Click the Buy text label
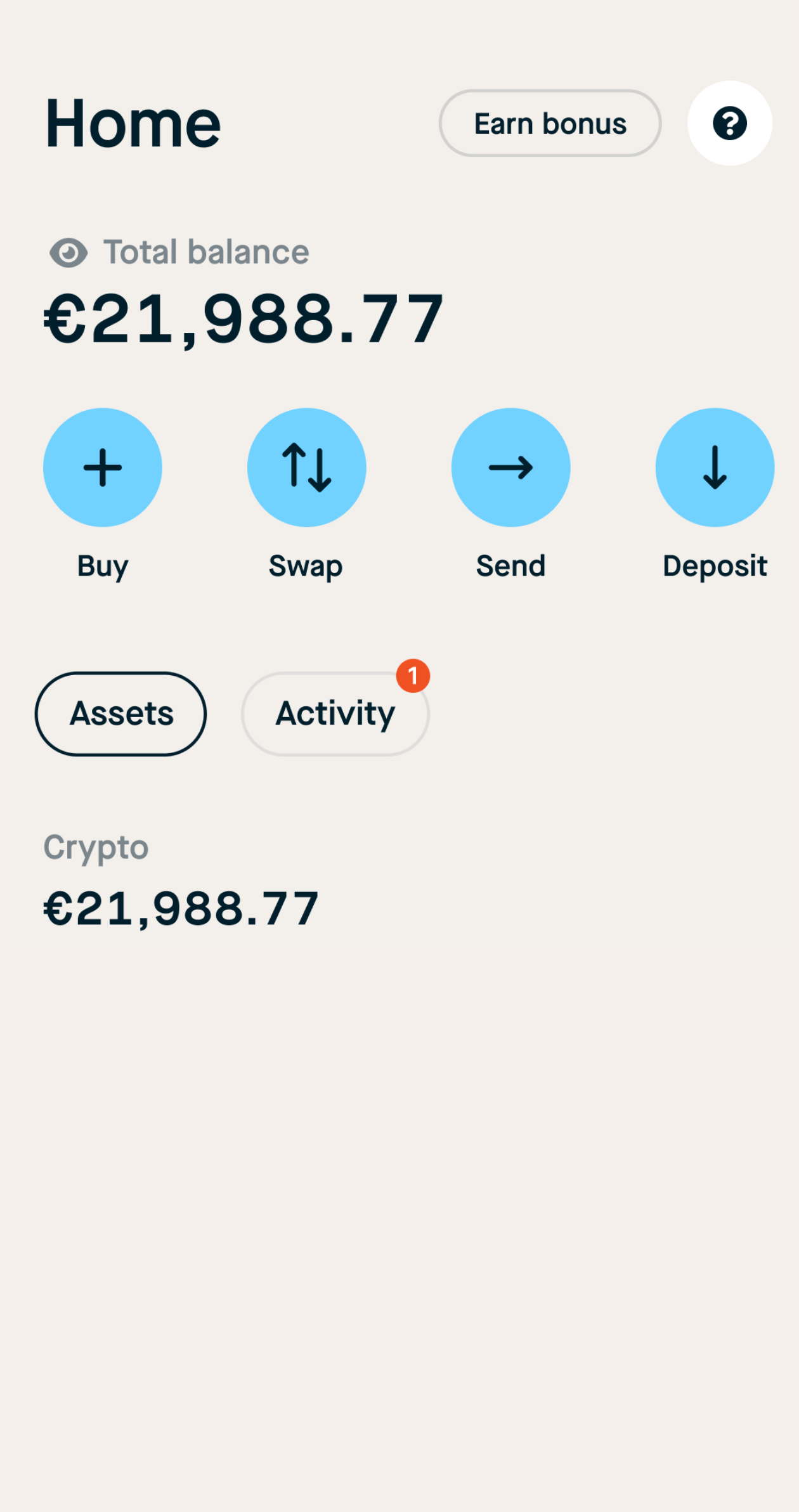Screen dimensions: 799x1512 103,565
